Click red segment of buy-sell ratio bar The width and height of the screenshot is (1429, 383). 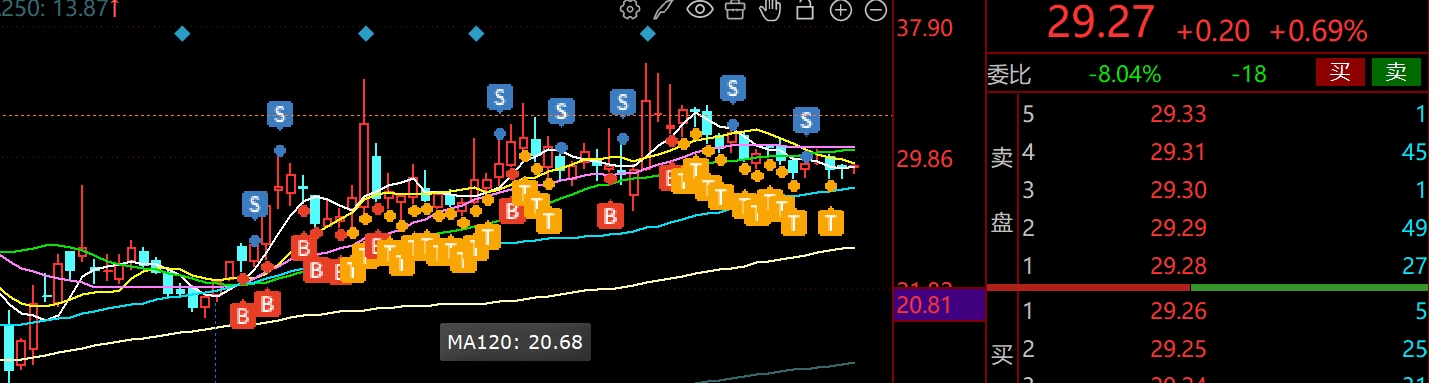[x=1089, y=288]
